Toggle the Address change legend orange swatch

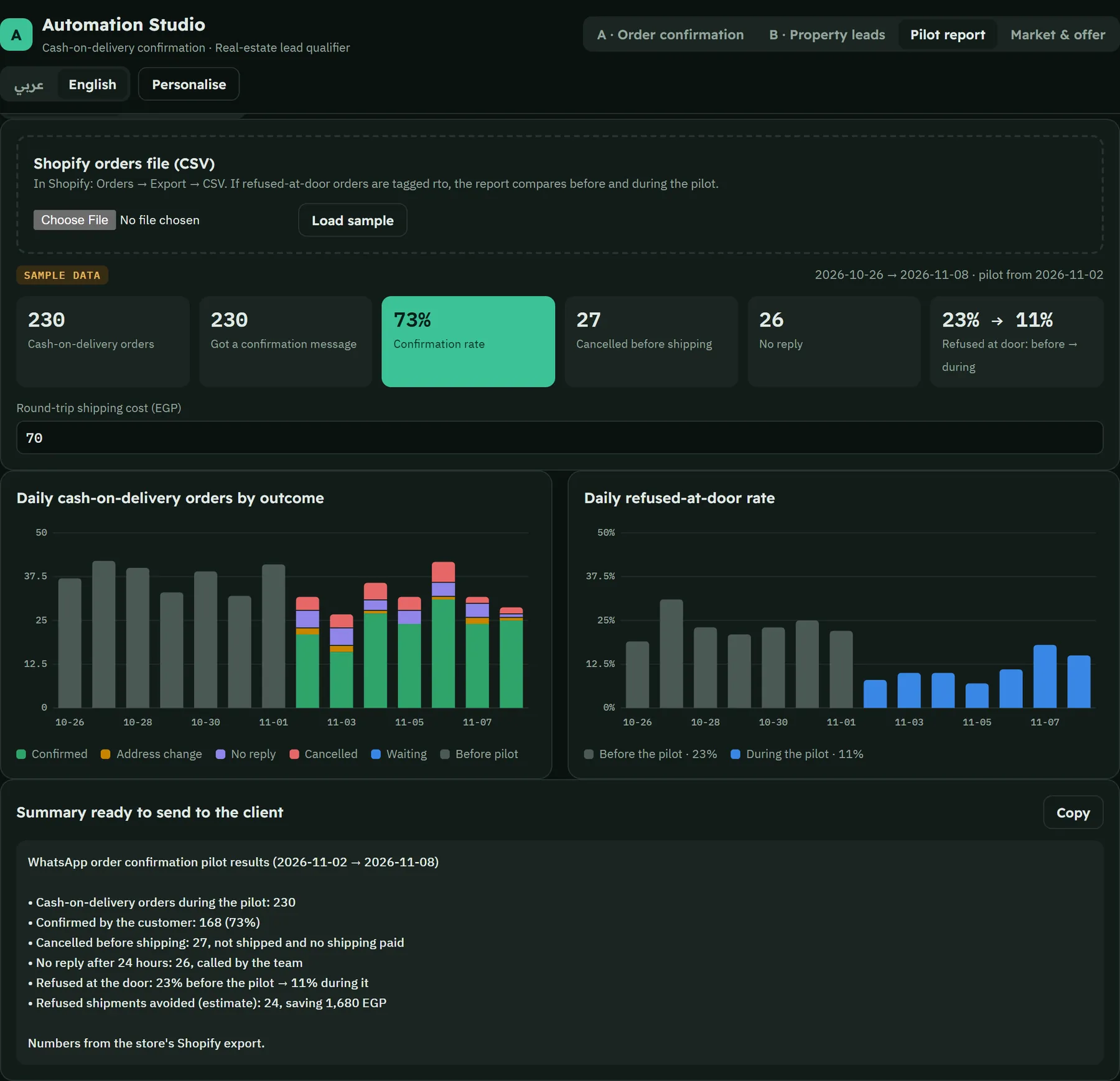pyautogui.click(x=106, y=754)
